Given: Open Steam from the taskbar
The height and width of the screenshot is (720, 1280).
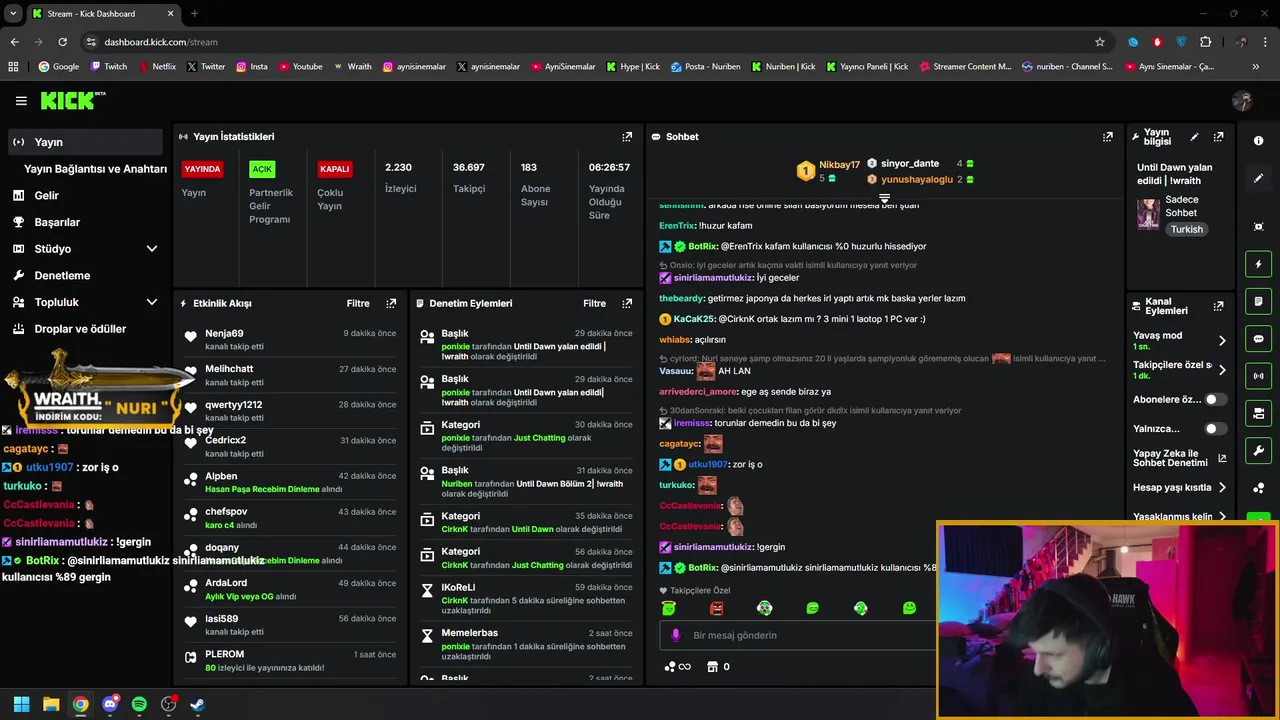Looking at the screenshot, I should [198, 704].
